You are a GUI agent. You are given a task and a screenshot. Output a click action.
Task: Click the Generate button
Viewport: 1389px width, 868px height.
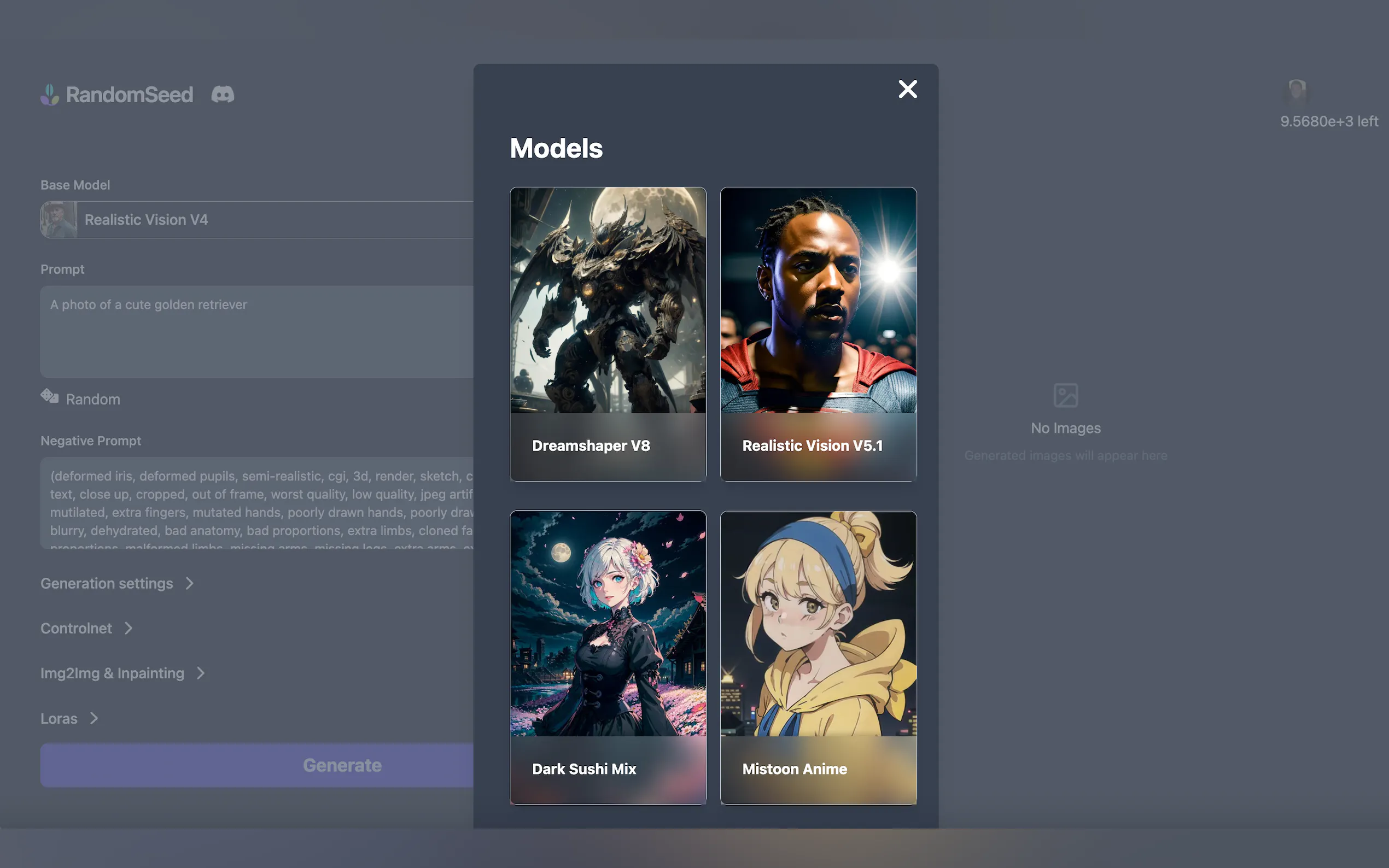[x=342, y=765]
